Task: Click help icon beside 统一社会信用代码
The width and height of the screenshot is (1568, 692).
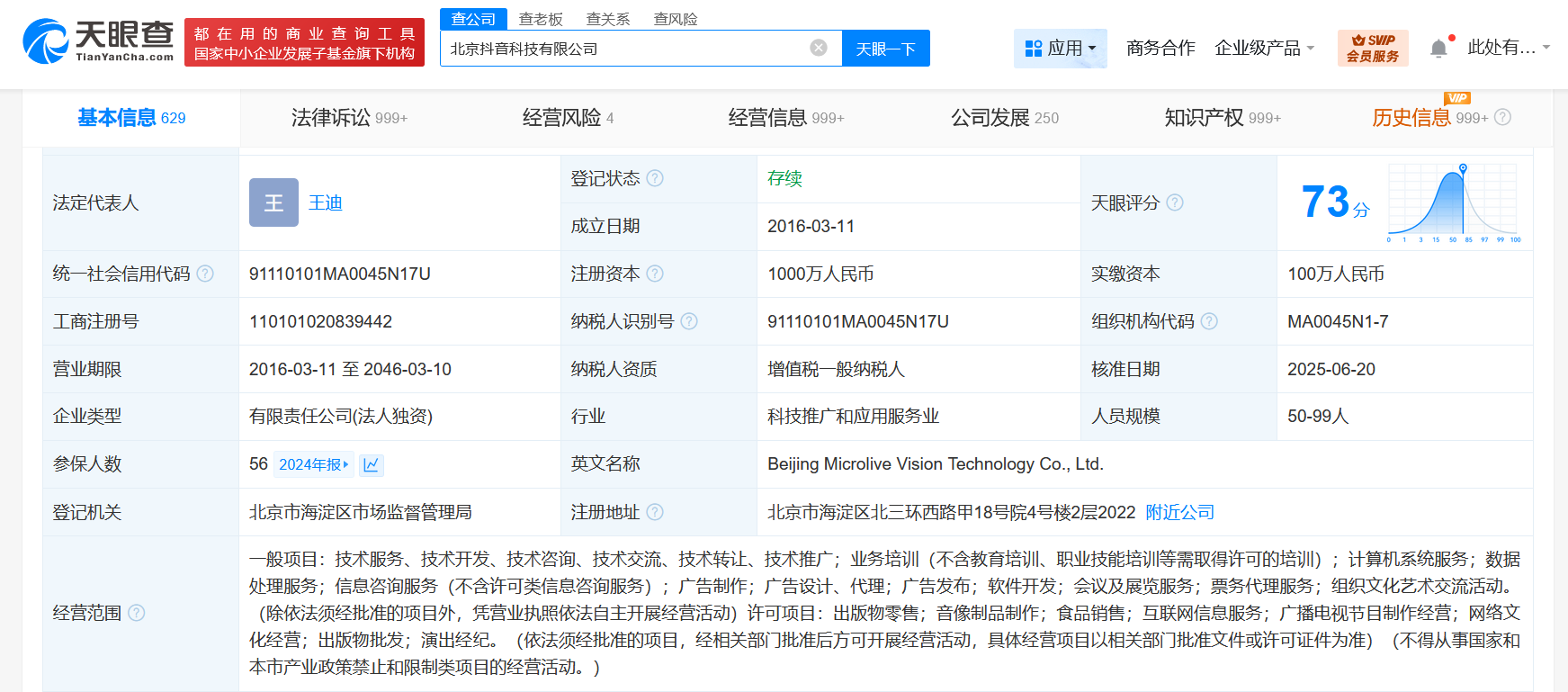Action: (205, 274)
